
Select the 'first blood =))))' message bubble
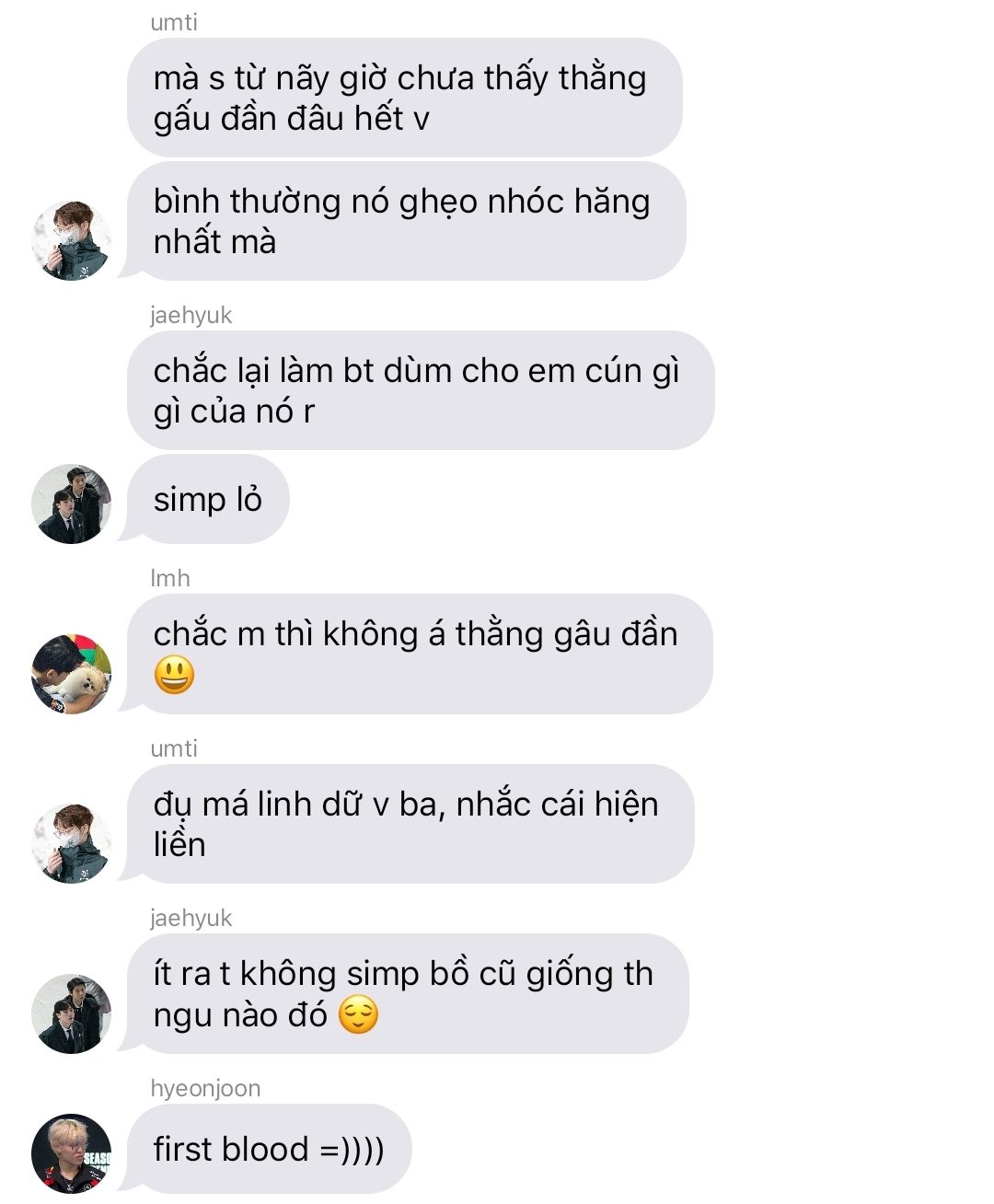[267, 1149]
